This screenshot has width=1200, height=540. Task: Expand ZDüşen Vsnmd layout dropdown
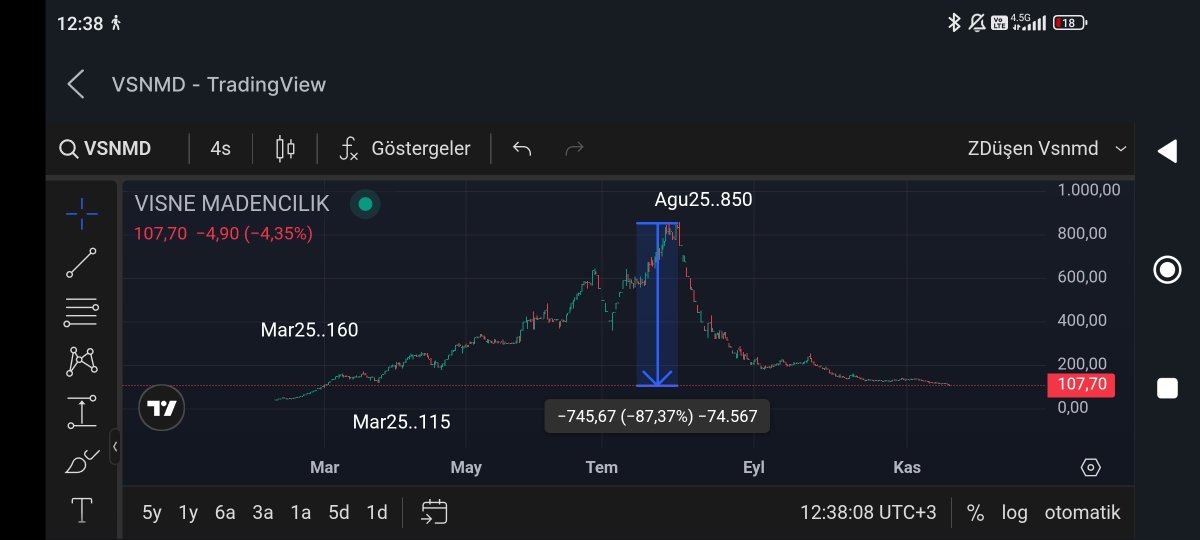pos(1047,149)
